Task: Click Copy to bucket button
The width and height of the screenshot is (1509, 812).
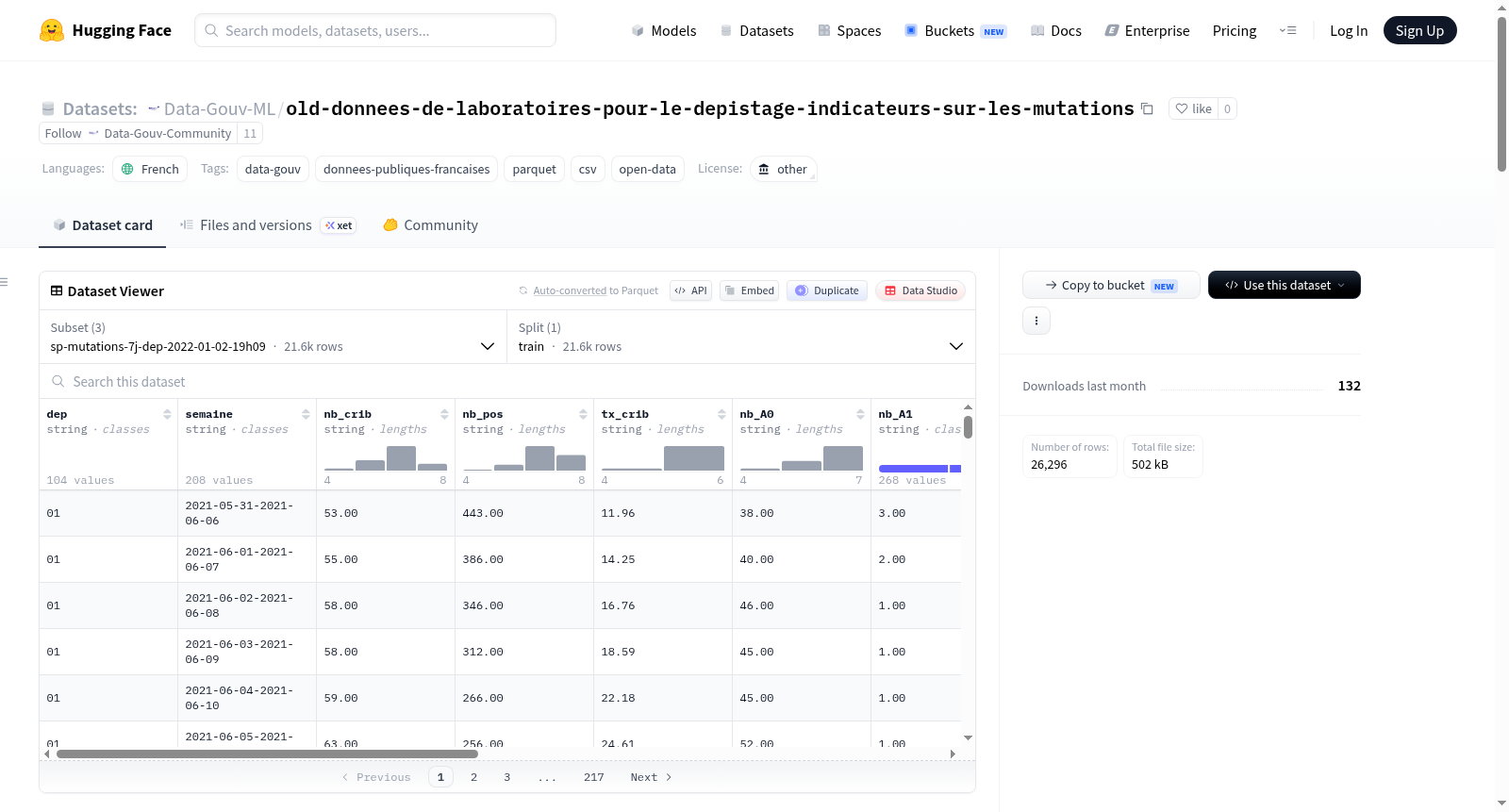Action: click(1111, 285)
